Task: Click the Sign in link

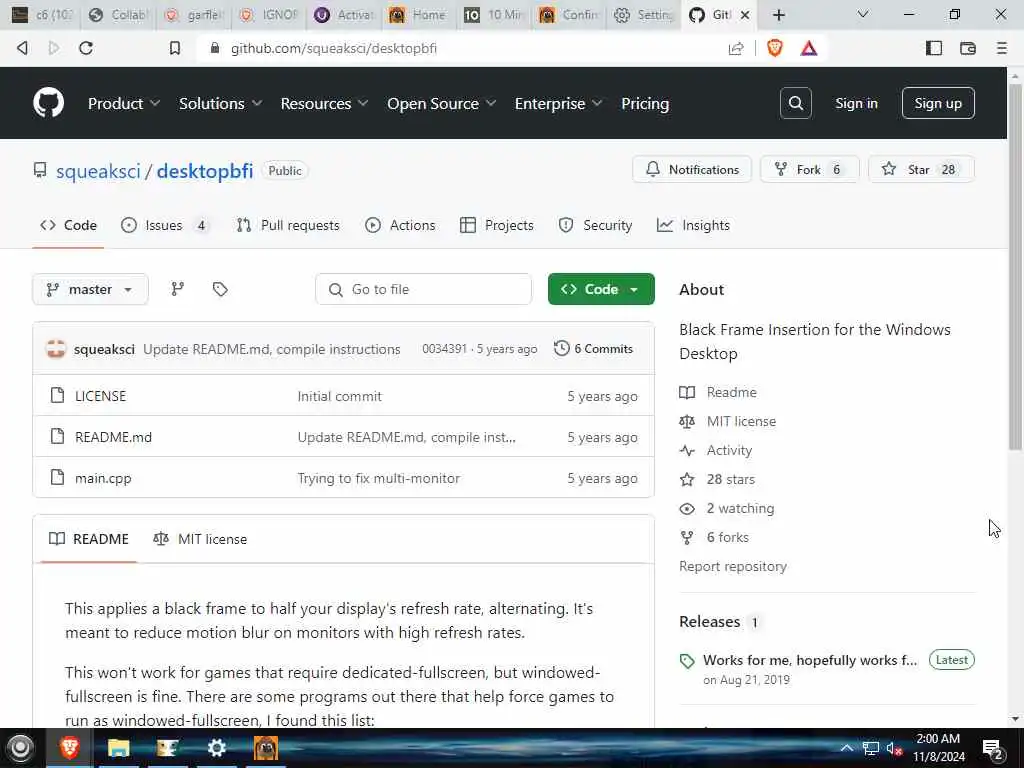Action: 856,103
